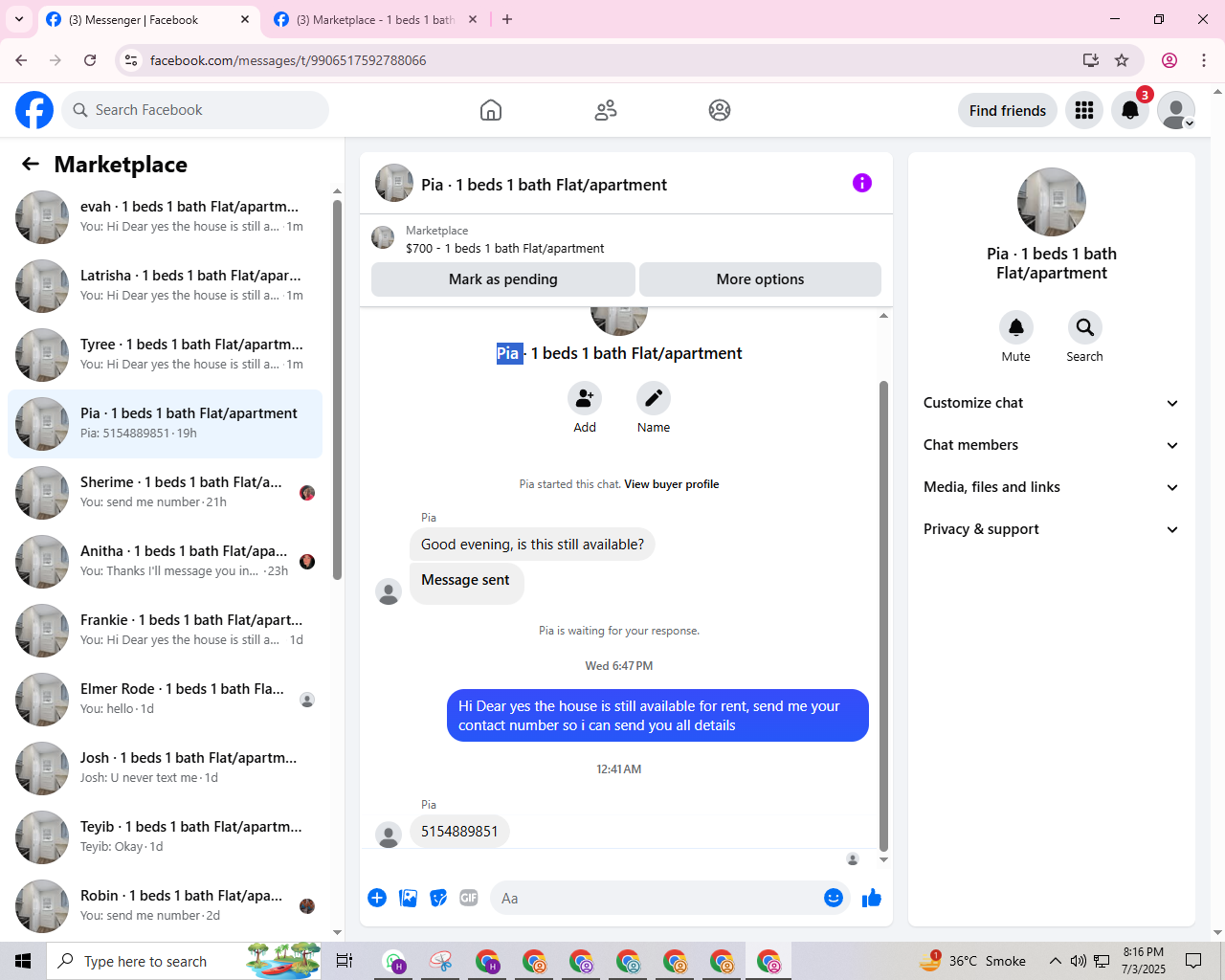Open evah conversation in list

pos(165,217)
